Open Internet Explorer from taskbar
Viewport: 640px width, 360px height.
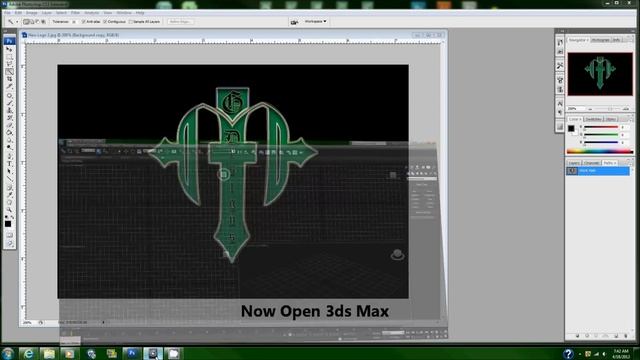pos(29,353)
